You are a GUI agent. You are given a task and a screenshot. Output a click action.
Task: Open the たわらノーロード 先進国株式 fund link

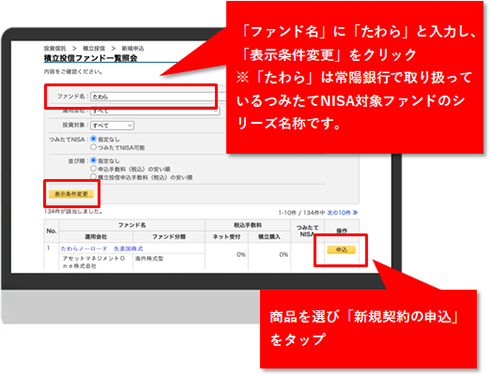click(x=102, y=249)
